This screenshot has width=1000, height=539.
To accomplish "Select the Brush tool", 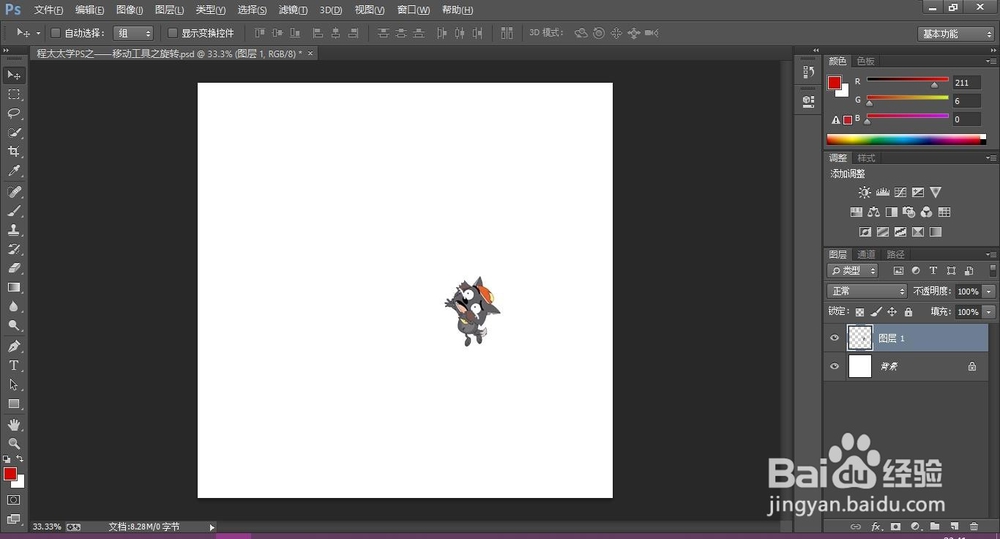I will tap(13, 211).
